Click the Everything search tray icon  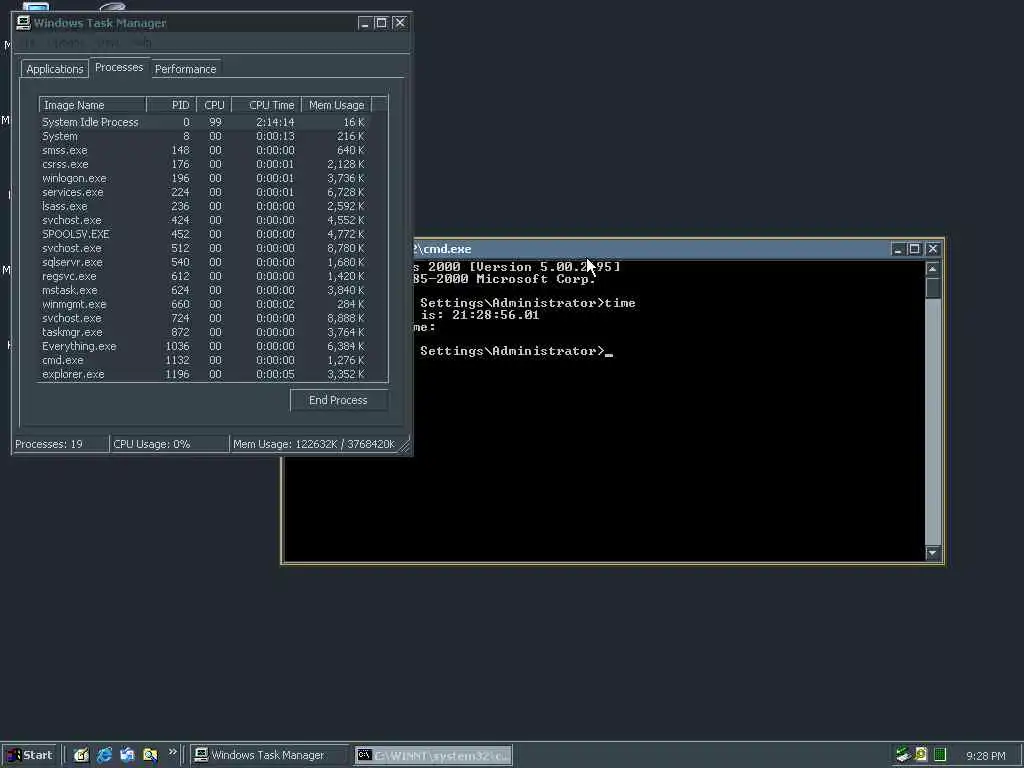tap(921, 755)
